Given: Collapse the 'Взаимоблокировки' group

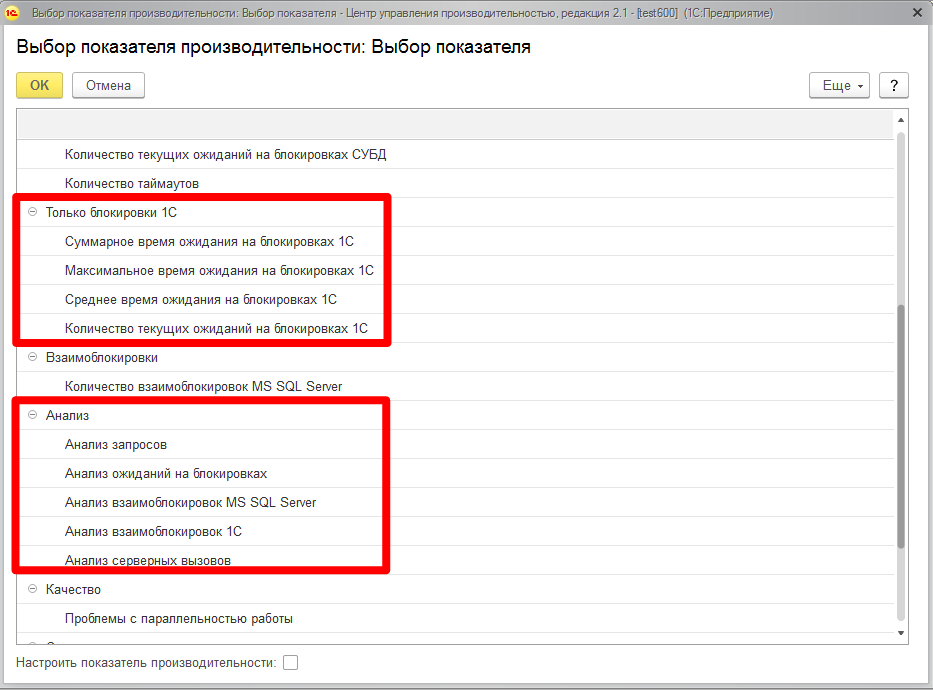Looking at the screenshot, I should coord(33,357).
